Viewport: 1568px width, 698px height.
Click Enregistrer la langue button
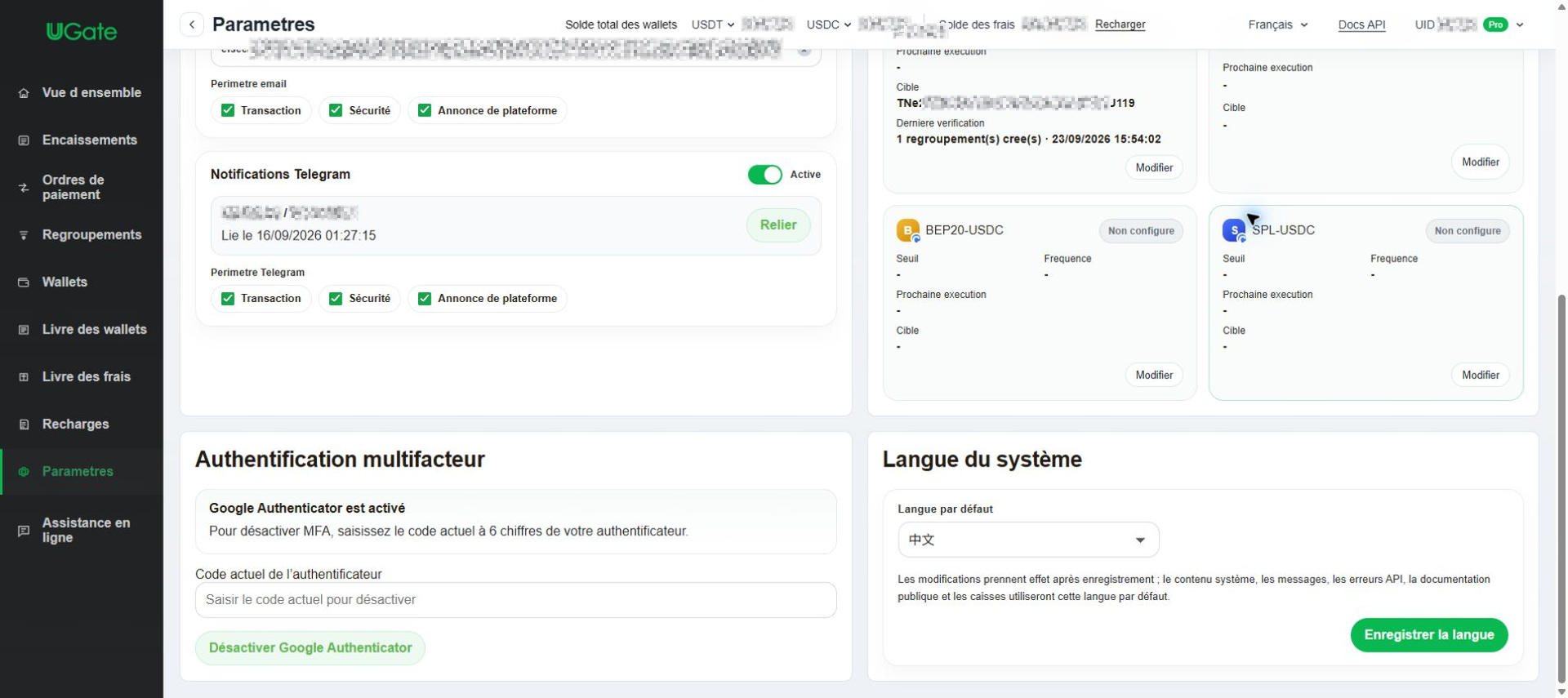[1429, 635]
